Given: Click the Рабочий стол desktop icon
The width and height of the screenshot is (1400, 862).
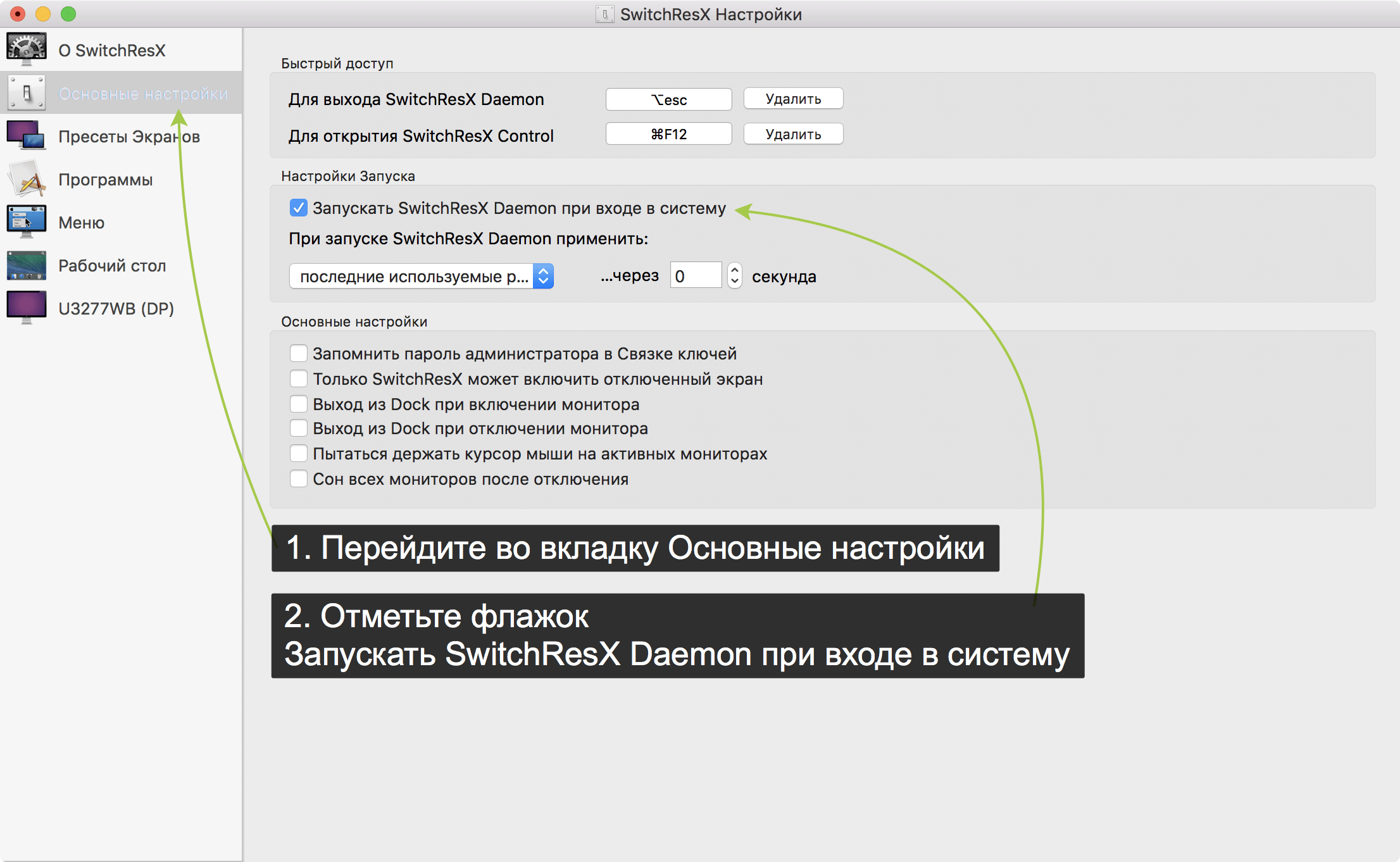Looking at the screenshot, I should 26,265.
